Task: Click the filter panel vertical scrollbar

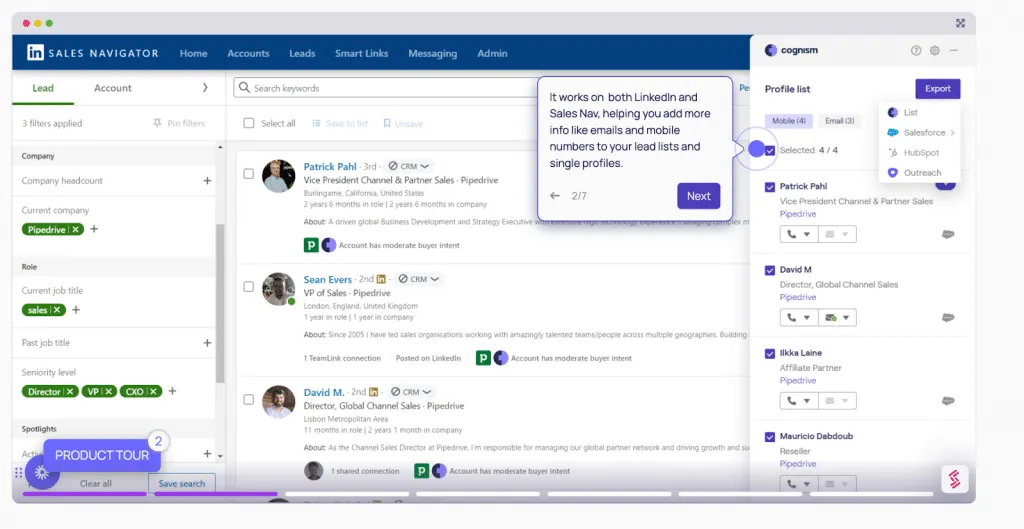Action: pyautogui.click(x=220, y=304)
